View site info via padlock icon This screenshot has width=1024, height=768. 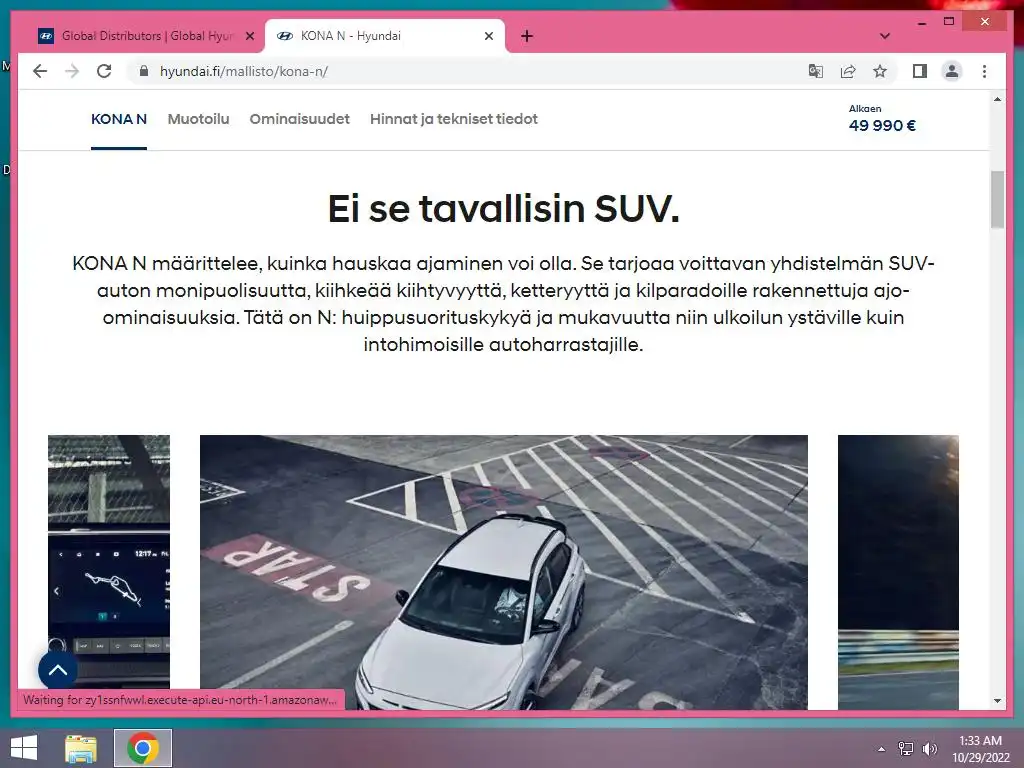click(x=144, y=71)
